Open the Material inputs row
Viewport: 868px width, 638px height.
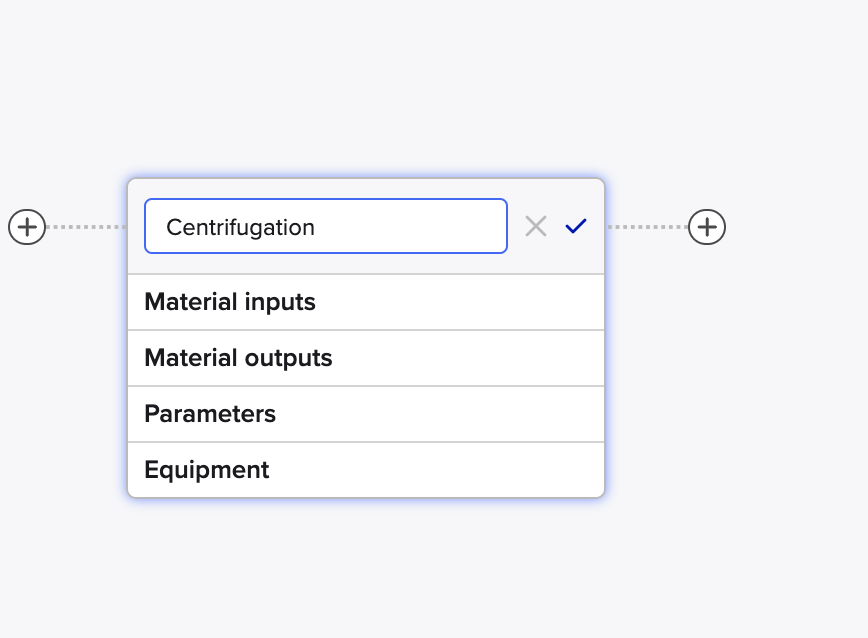[x=366, y=302]
